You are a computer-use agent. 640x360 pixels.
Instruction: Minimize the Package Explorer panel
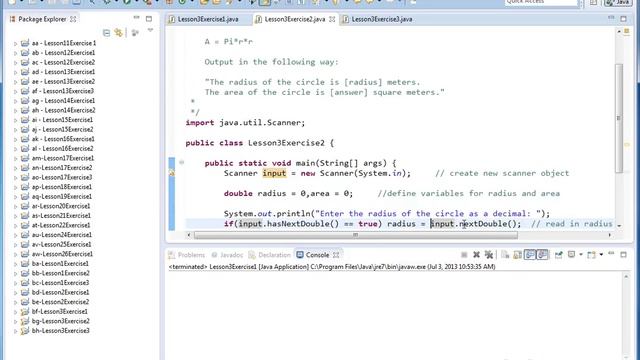pos(136,18)
